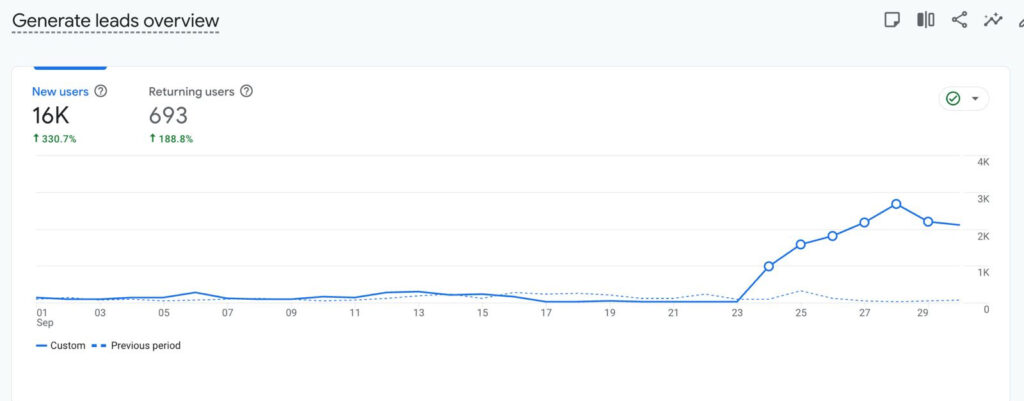Click the peak data point on day 28
1024x401 pixels.
tap(896, 204)
